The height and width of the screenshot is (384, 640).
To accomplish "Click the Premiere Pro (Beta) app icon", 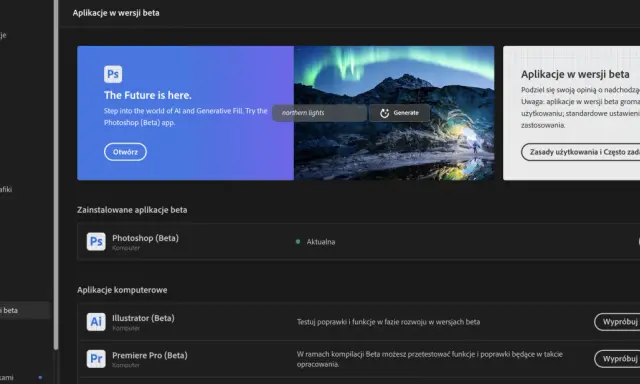I will coord(96,359).
